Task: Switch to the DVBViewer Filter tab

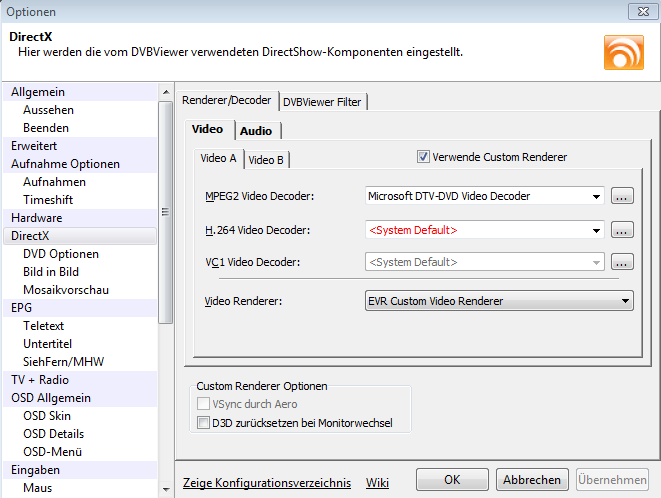Action: 322,102
